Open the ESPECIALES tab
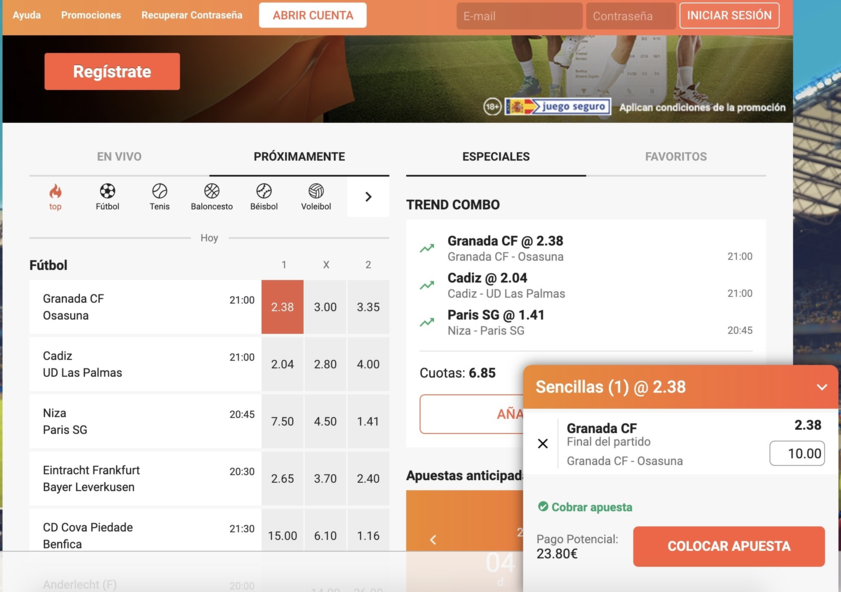The height and width of the screenshot is (592, 841). pyautogui.click(x=496, y=157)
